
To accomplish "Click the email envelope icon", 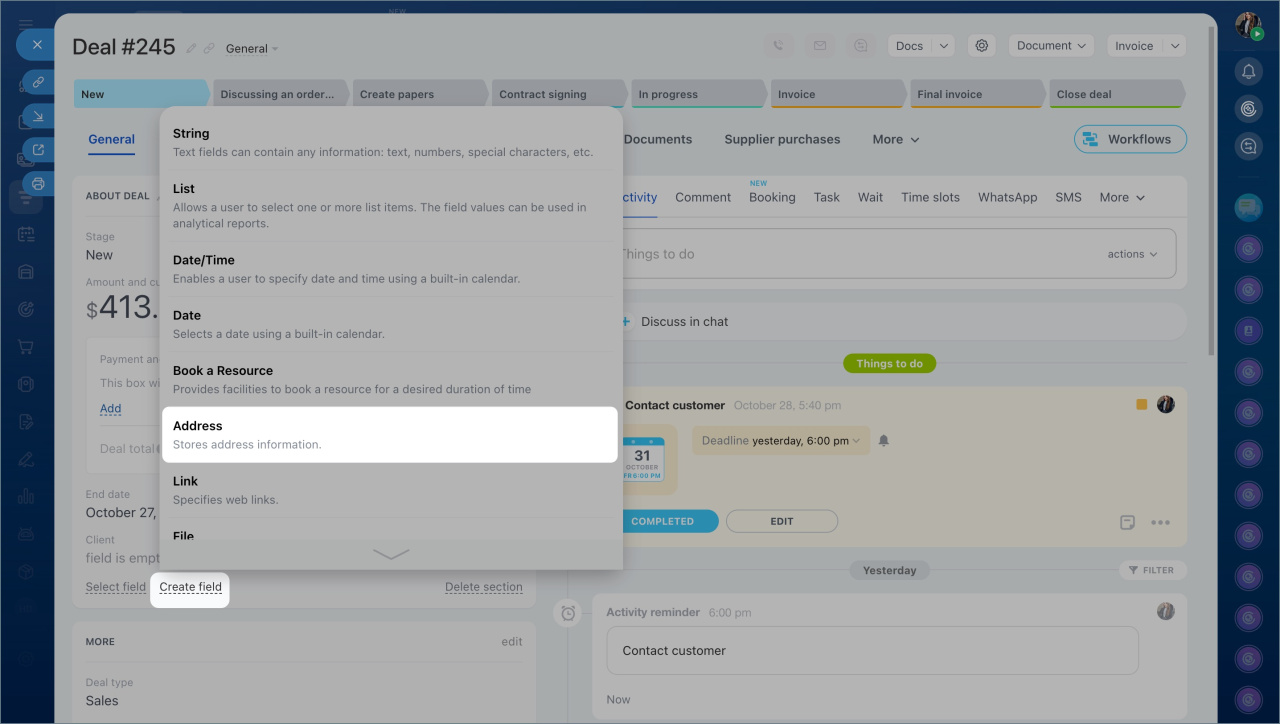I will click(x=819, y=46).
